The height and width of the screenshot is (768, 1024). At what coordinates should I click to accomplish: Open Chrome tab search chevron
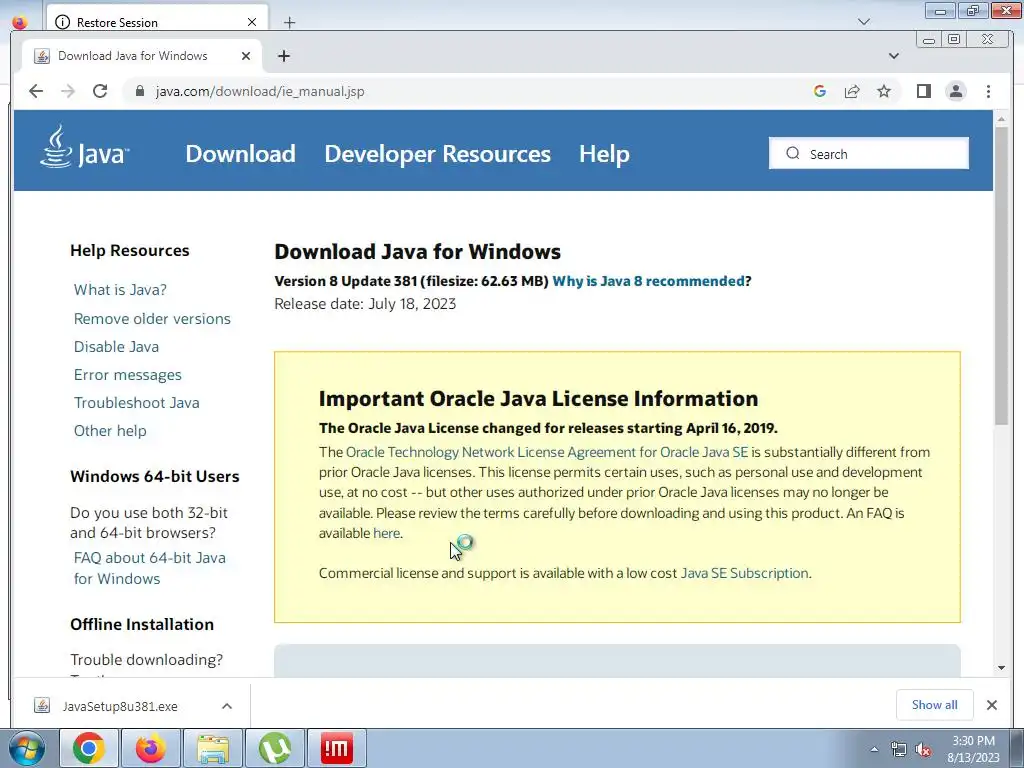point(894,56)
